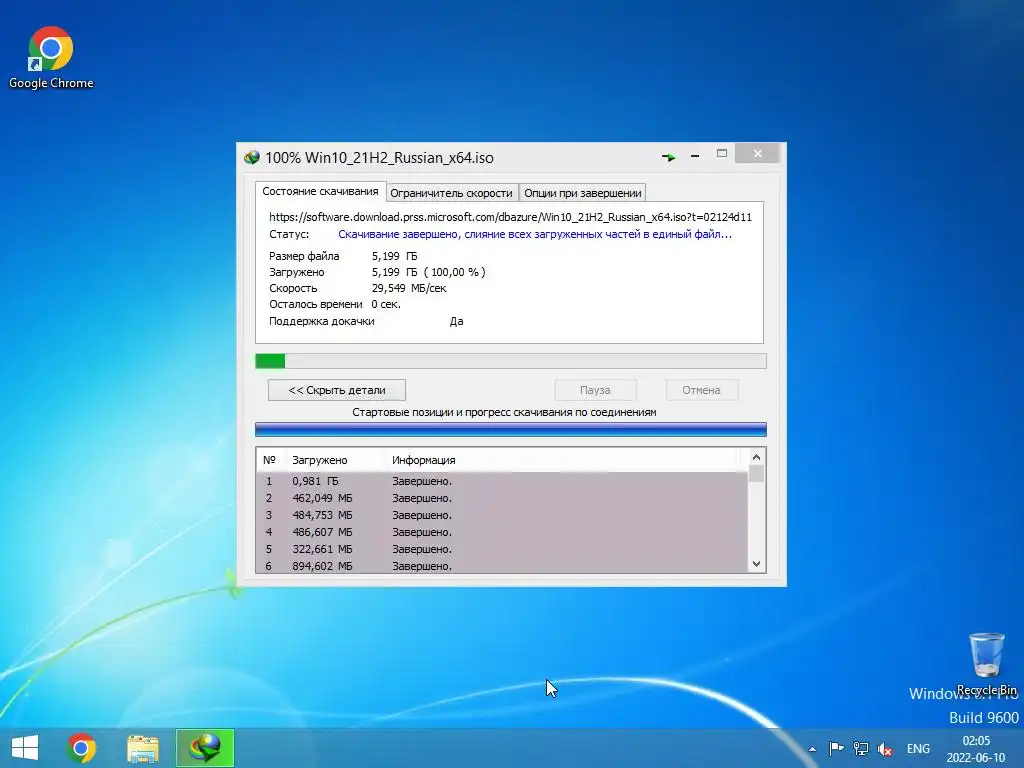The image size is (1024, 768).
Task: Switch the ENG input language indicator
Action: 918,748
